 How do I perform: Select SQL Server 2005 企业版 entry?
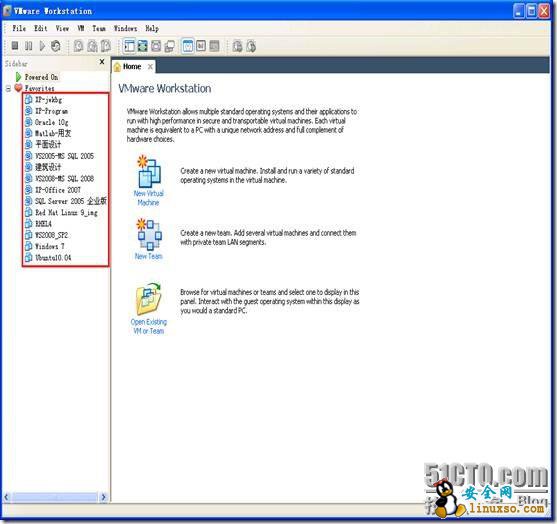click(71, 201)
